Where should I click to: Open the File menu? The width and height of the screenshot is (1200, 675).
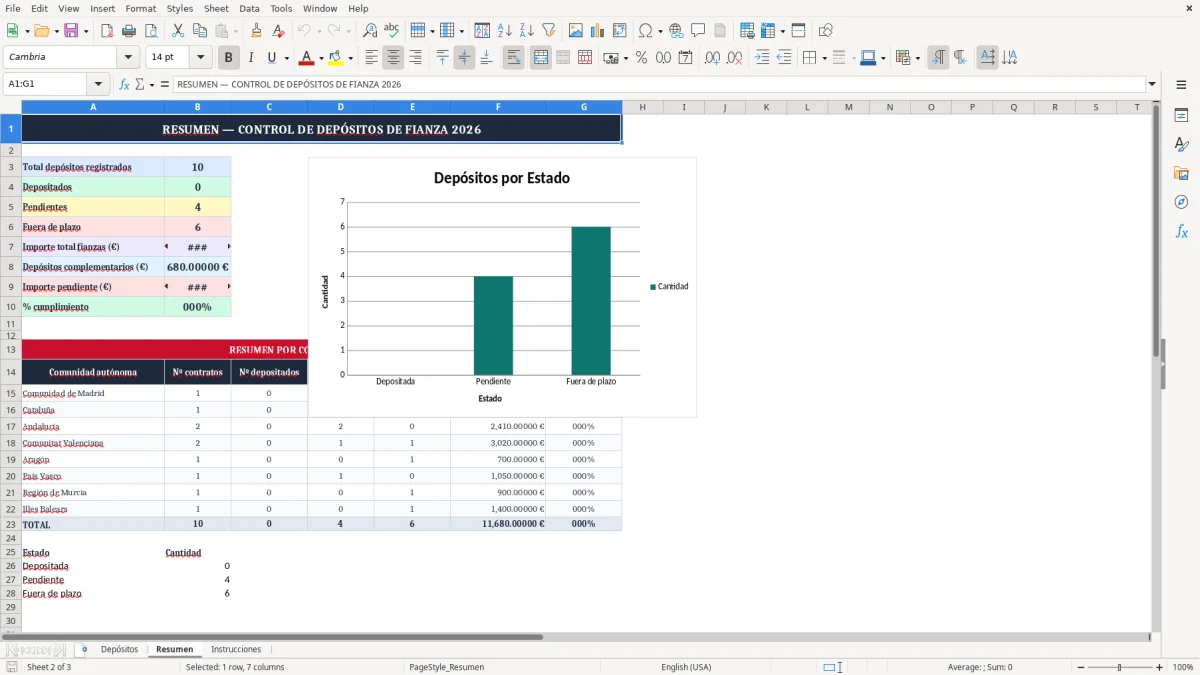[x=12, y=8]
